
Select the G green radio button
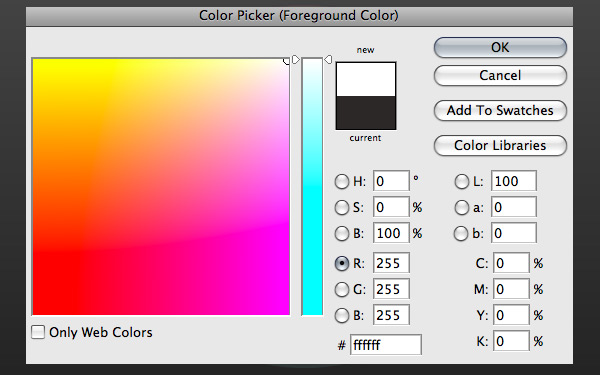click(x=342, y=289)
